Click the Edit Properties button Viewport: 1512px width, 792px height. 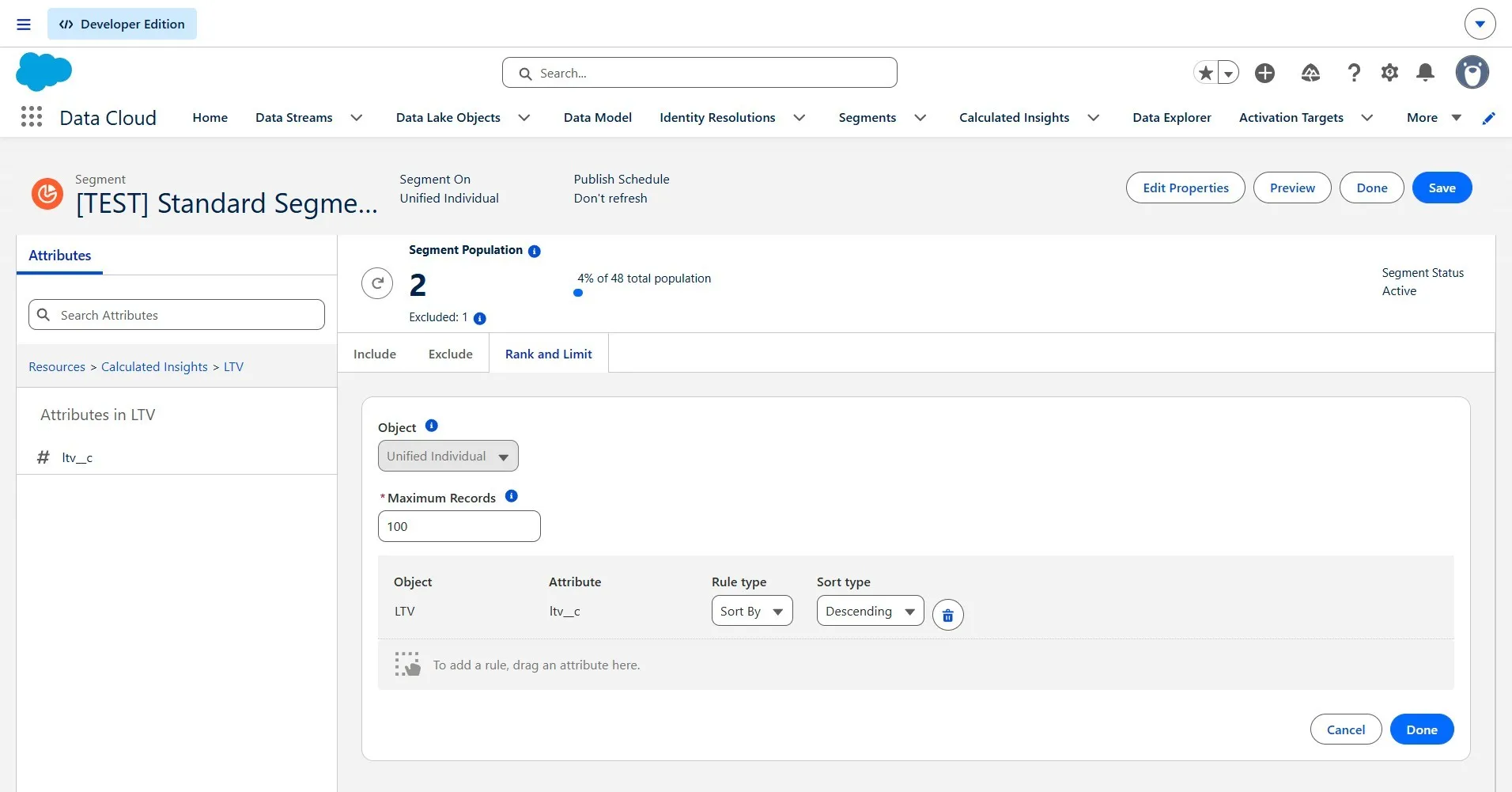[1185, 188]
